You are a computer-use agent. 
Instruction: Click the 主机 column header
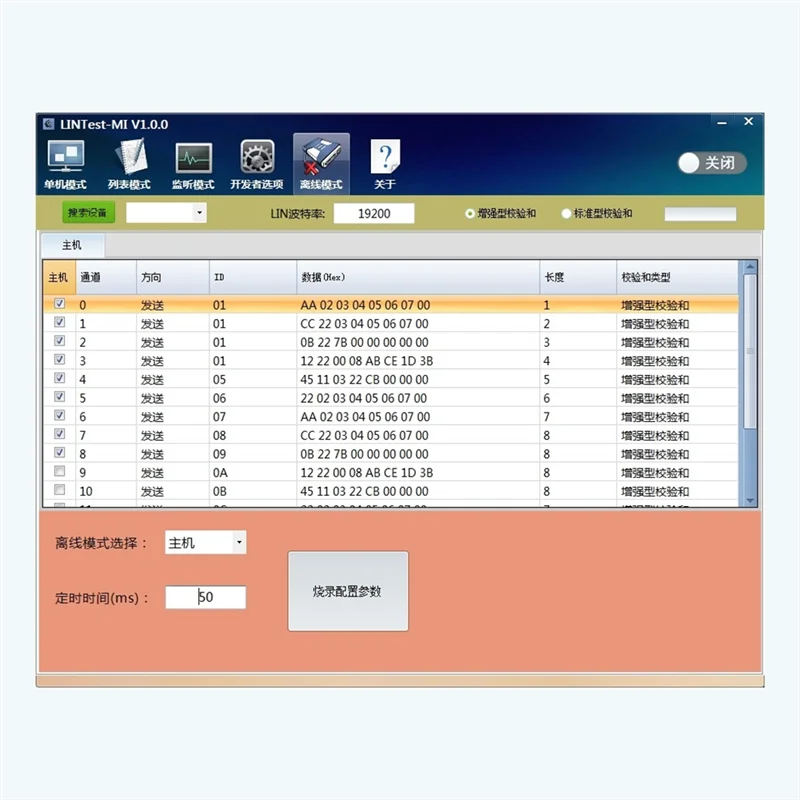pyautogui.click(x=59, y=277)
